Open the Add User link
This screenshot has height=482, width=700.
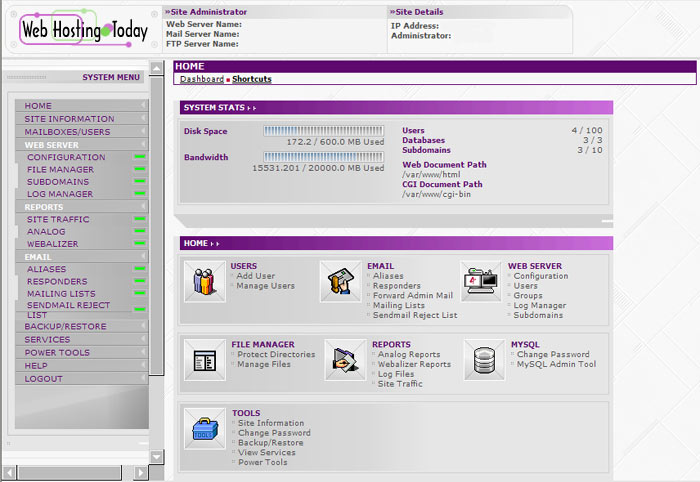[256, 276]
